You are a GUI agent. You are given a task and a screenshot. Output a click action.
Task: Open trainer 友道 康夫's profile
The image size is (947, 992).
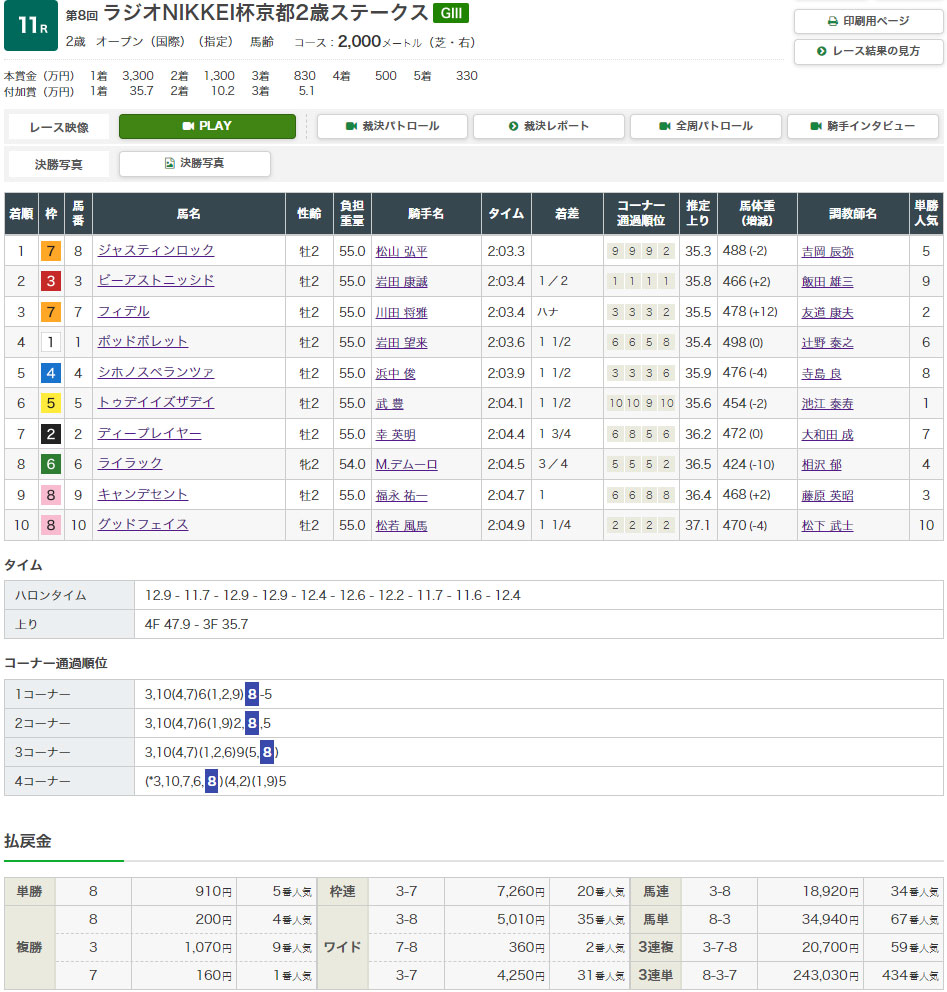[x=827, y=313]
